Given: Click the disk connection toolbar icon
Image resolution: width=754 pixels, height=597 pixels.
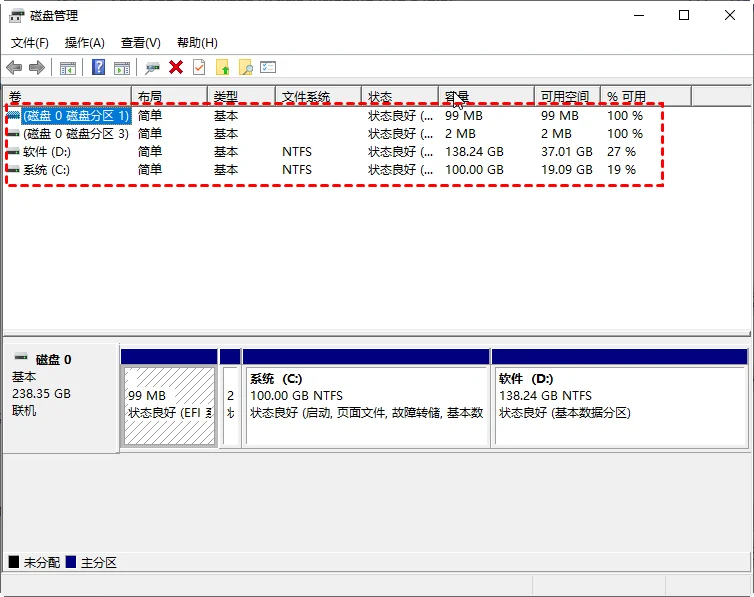Looking at the screenshot, I should coord(152,68).
